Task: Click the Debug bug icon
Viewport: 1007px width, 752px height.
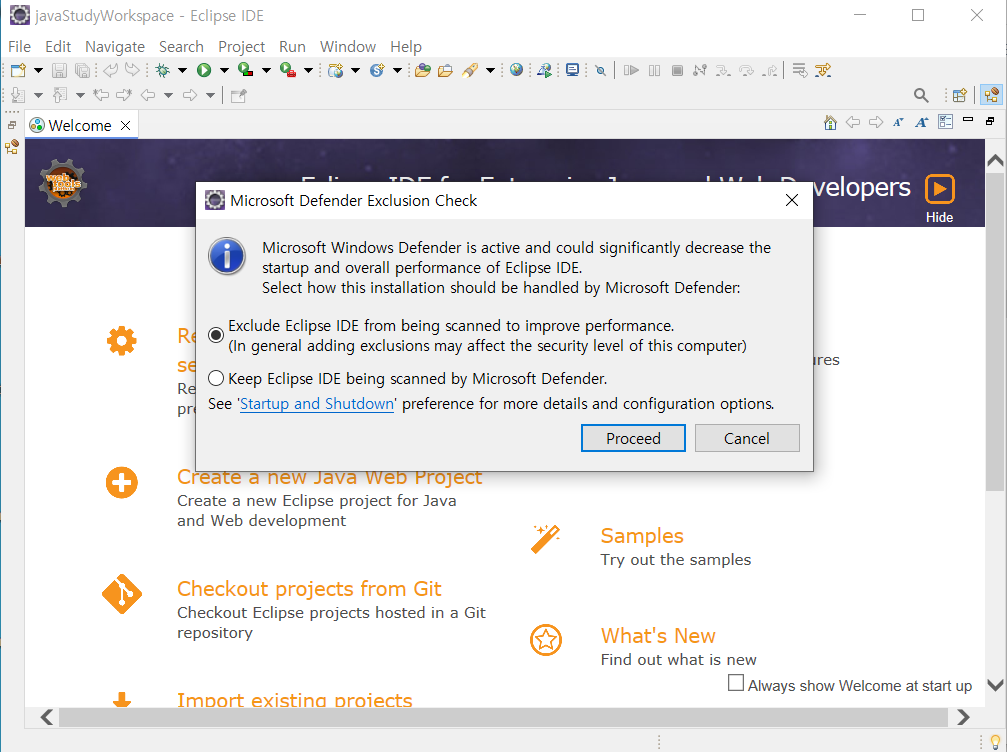Action: tap(162, 70)
